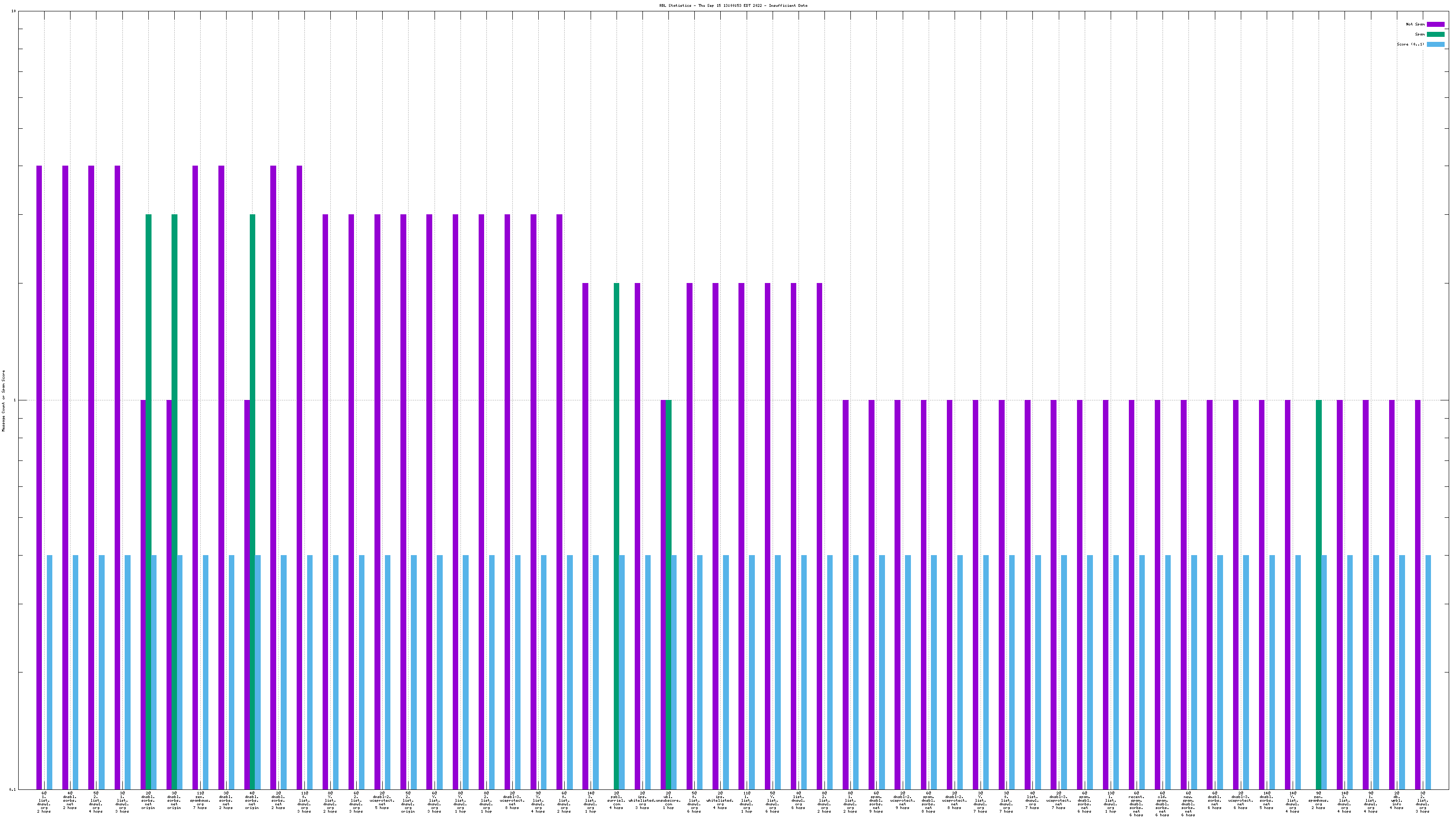Click the dnsbl-2.uceprotect.net 5 hops label
The width and height of the screenshot is (1456, 819).
tap(382, 801)
